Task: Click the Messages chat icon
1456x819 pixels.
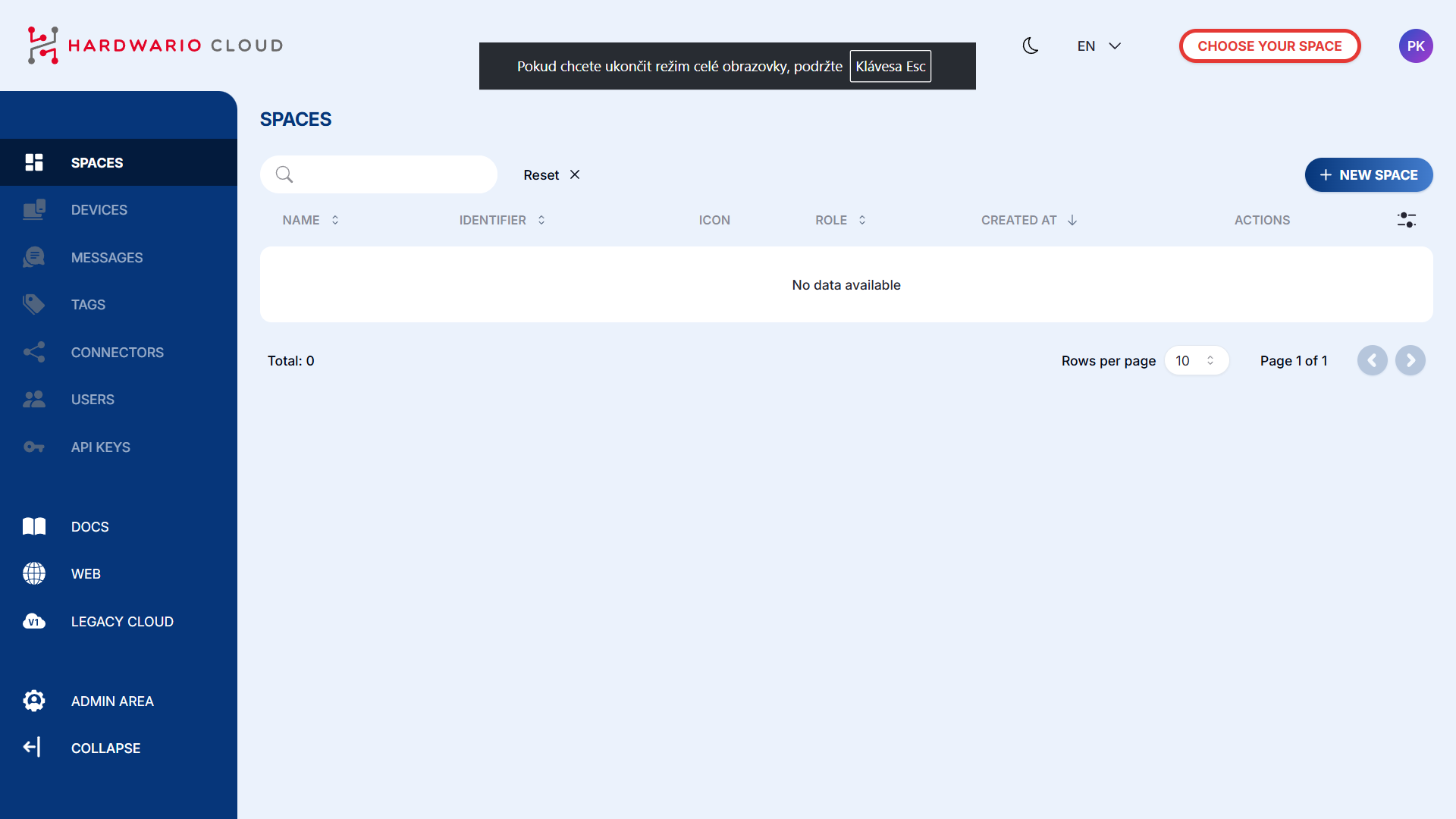Action: point(34,257)
